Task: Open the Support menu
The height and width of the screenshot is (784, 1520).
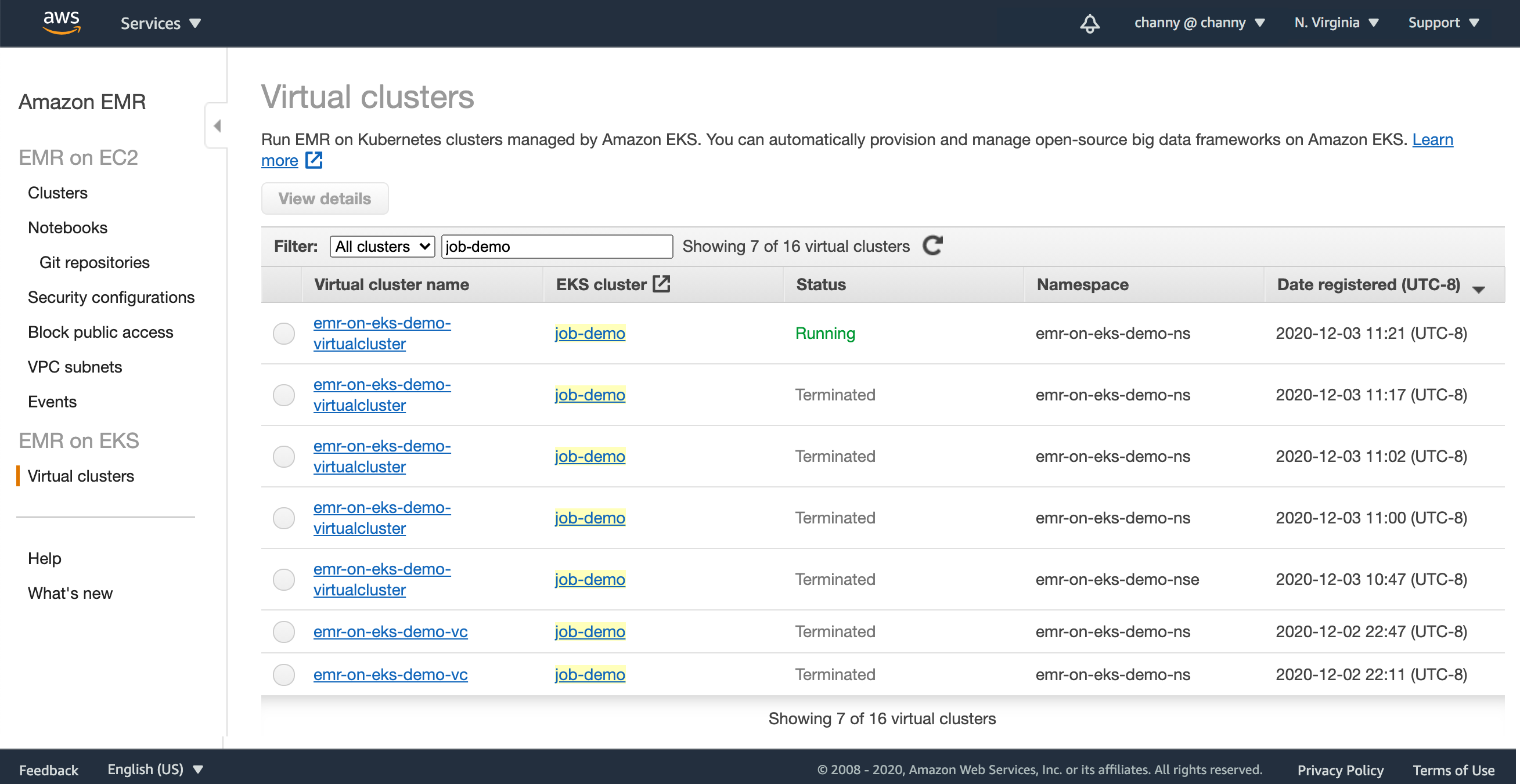Action: coord(1443,23)
